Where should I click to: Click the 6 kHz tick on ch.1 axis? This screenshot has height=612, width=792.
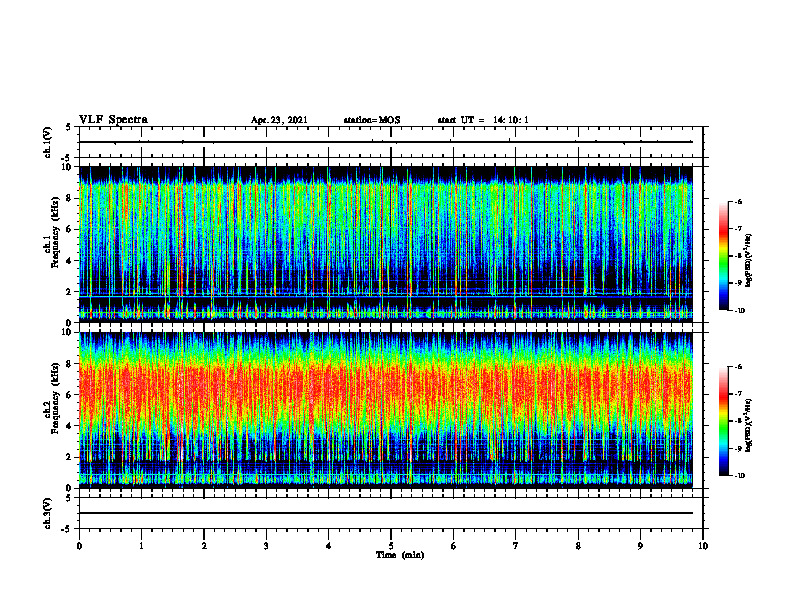click(70, 230)
